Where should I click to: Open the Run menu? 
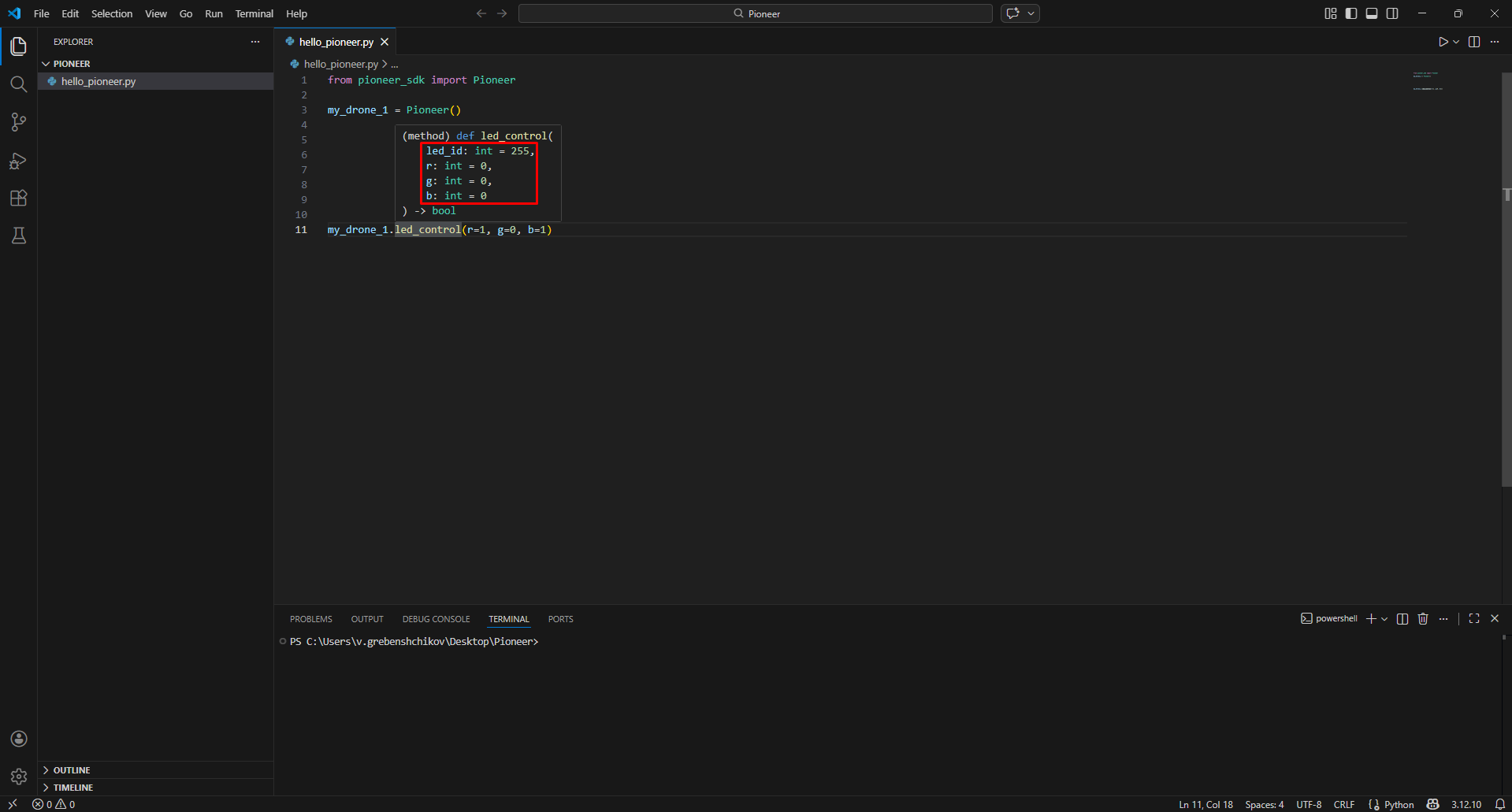[214, 13]
